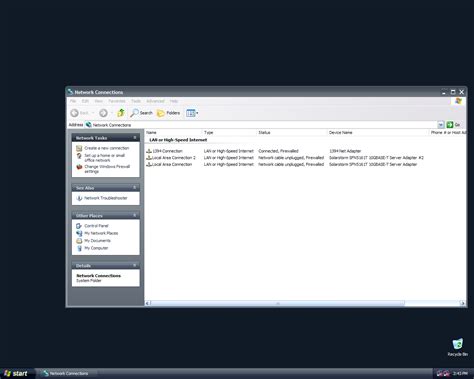Click the Create a new connection link

107,148
